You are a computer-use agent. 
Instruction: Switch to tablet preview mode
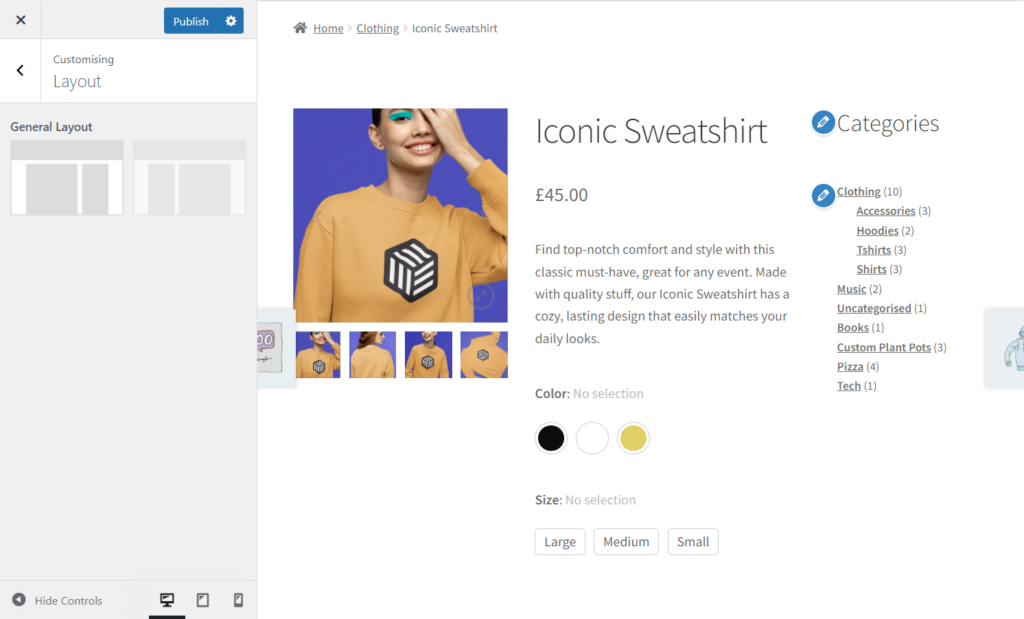point(202,599)
